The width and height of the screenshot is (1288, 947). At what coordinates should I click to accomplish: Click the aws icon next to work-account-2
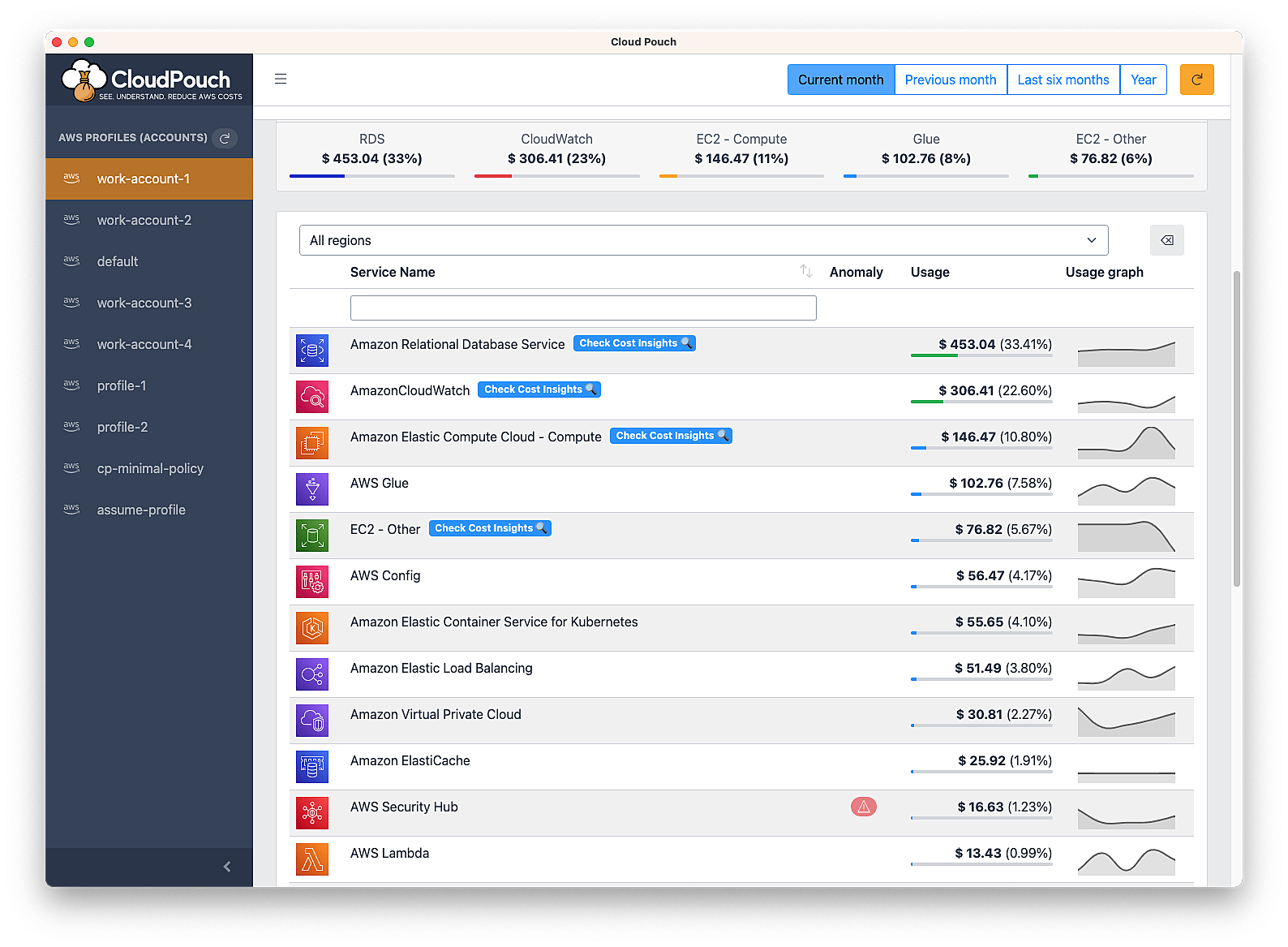[71, 219]
